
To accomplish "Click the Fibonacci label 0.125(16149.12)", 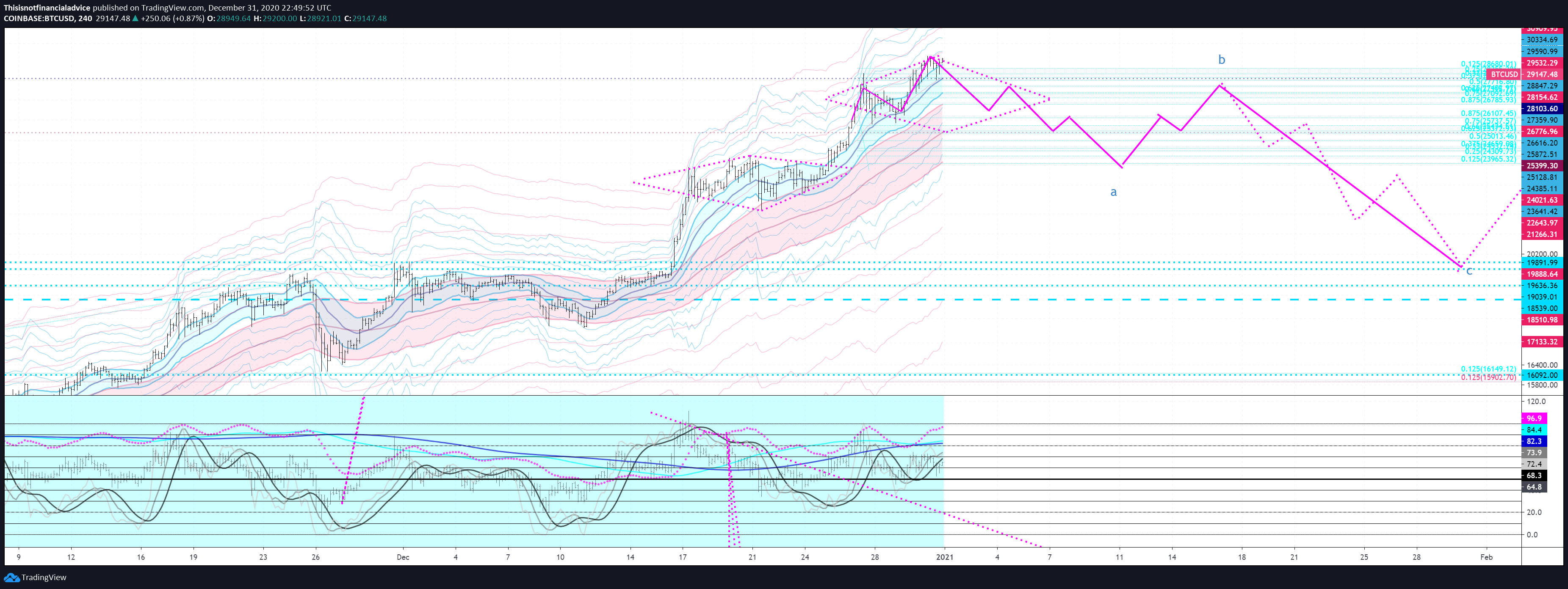I will tap(1489, 369).
